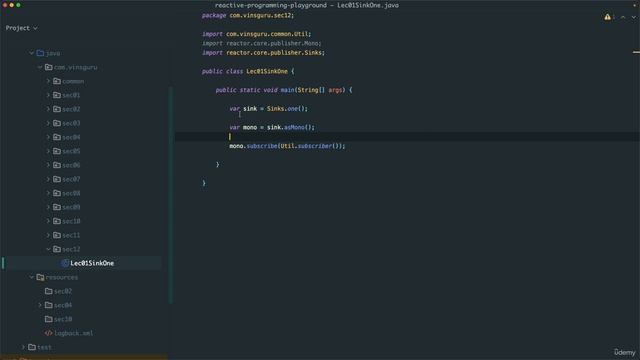The width and height of the screenshot is (640, 360).
Task: Select the sec02 resources folder icon
Action: 49,291
